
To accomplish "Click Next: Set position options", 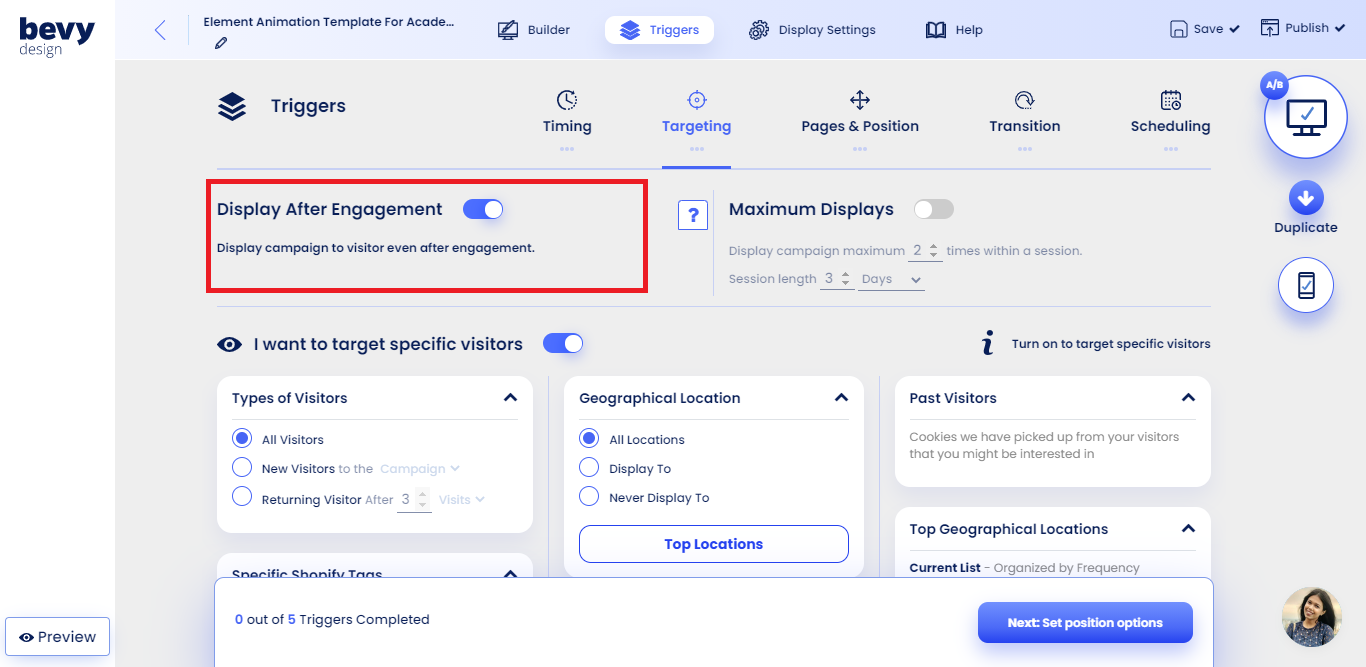I will tap(1085, 622).
